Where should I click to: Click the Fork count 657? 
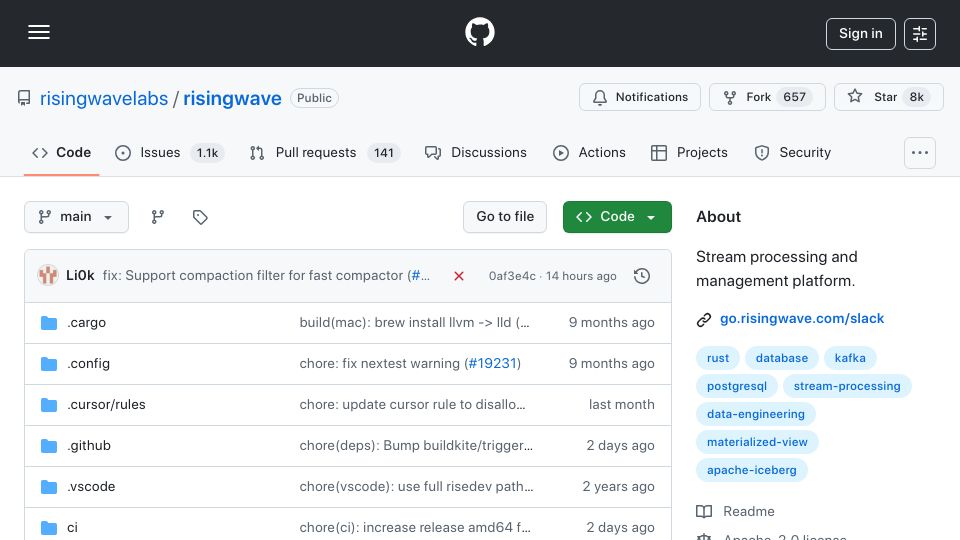[794, 97]
